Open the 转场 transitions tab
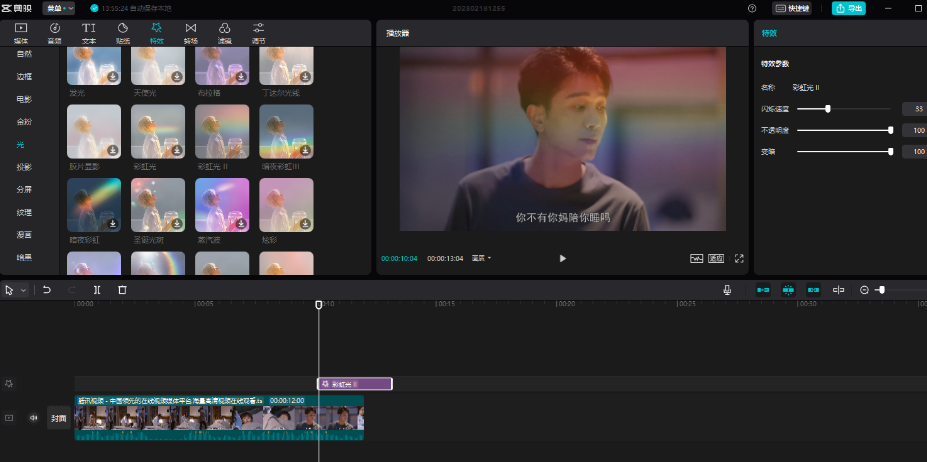927x462 pixels. point(190,34)
